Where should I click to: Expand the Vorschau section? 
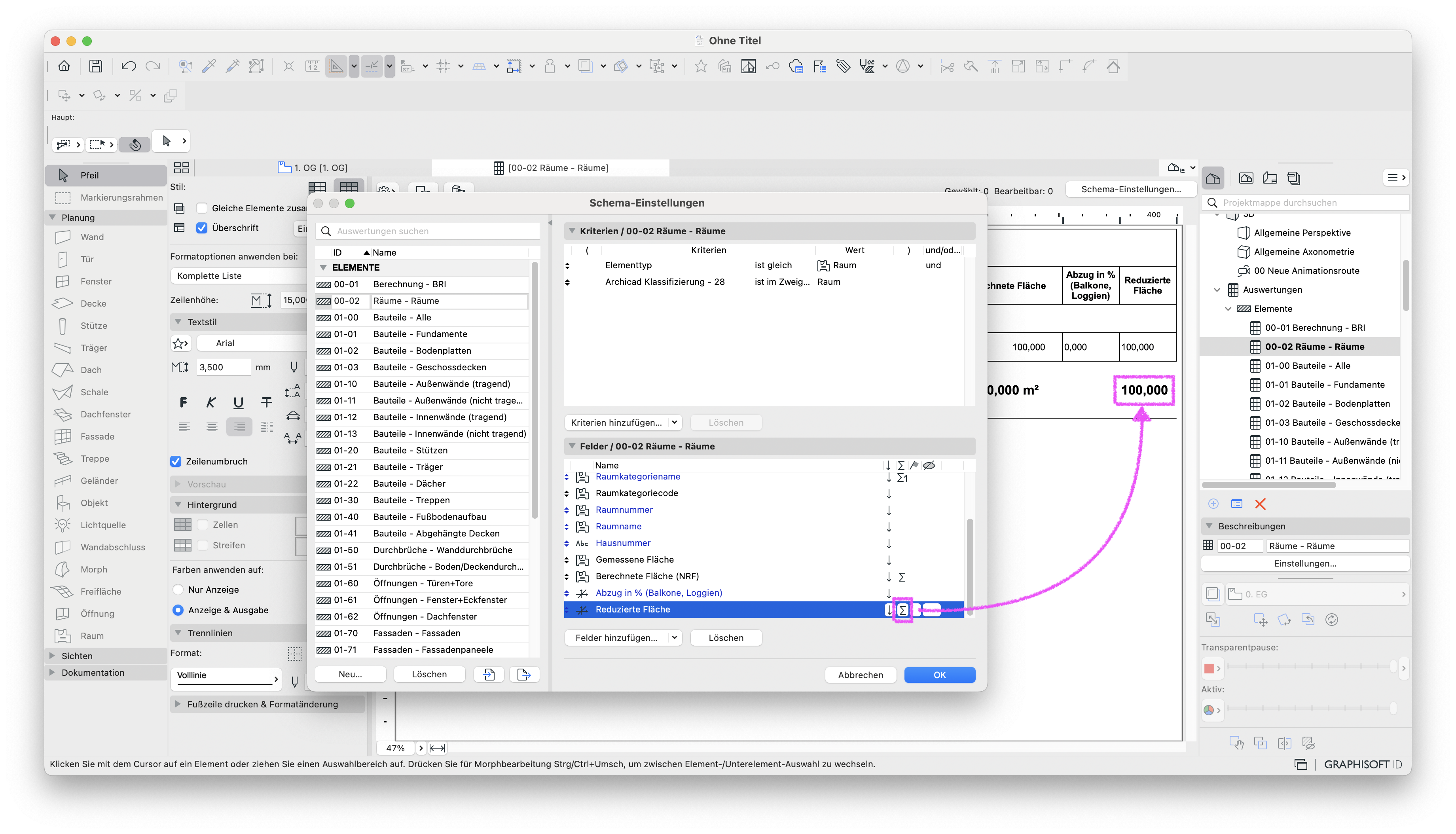[x=178, y=485]
